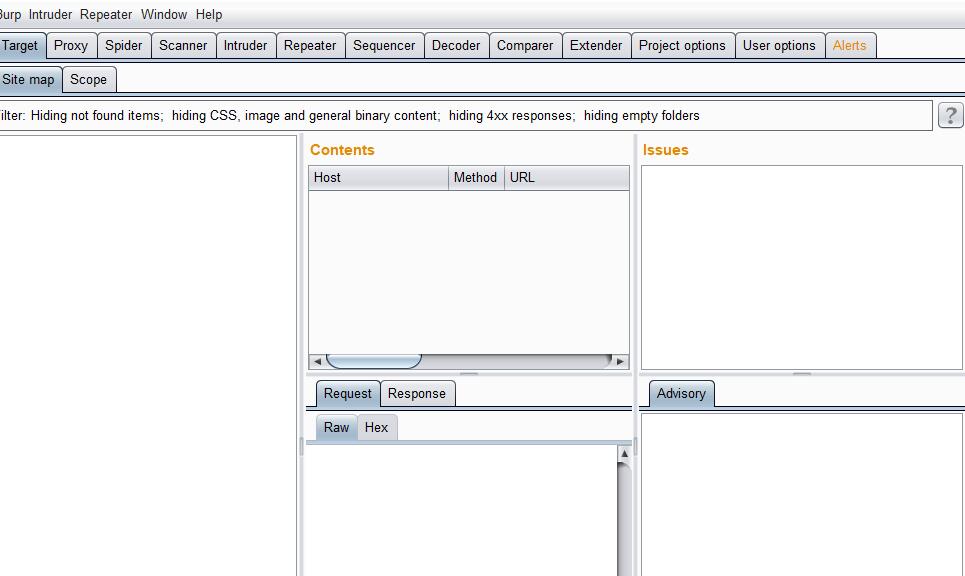
Task: Click the site map filter bar
Action: pos(465,116)
